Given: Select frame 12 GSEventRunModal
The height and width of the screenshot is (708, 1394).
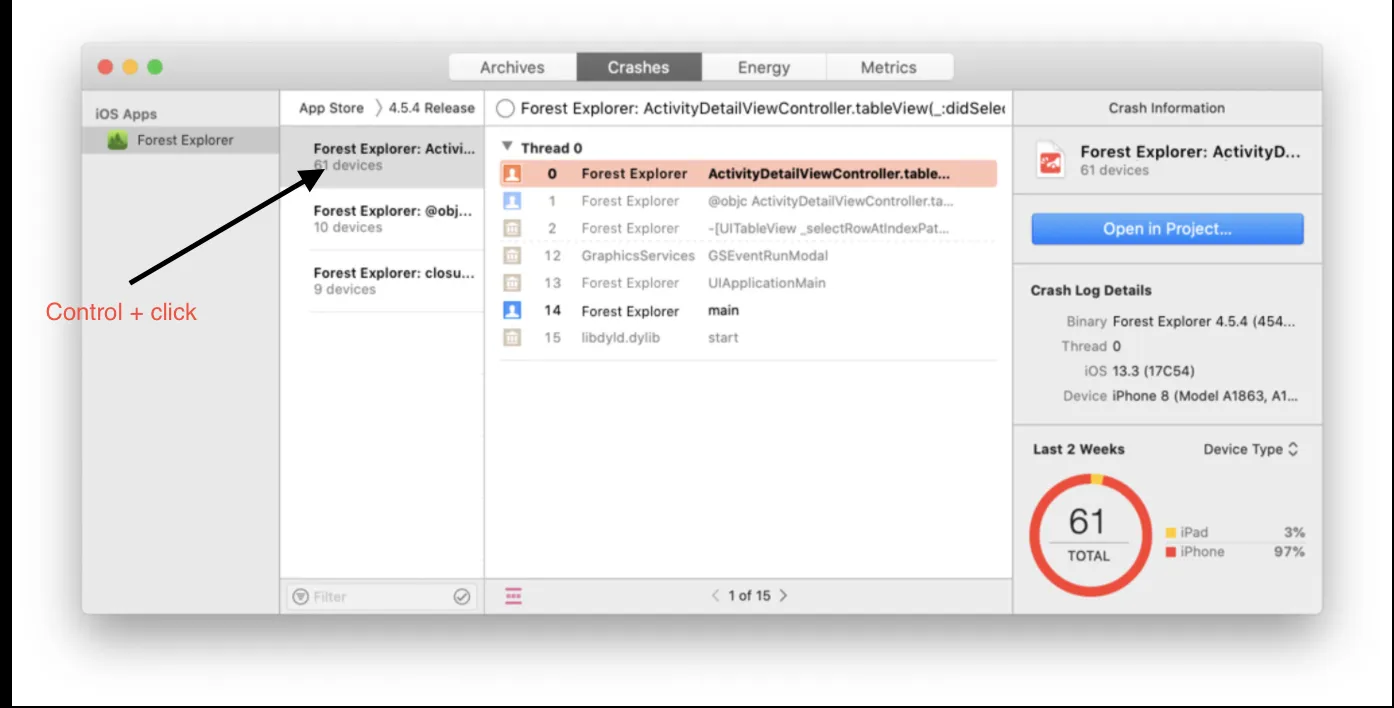Looking at the screenshot, I should click(x=748, y=256).
